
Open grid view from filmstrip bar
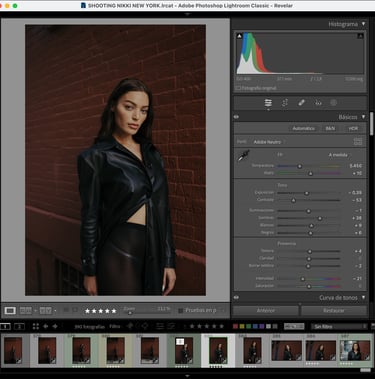(36, 326)
